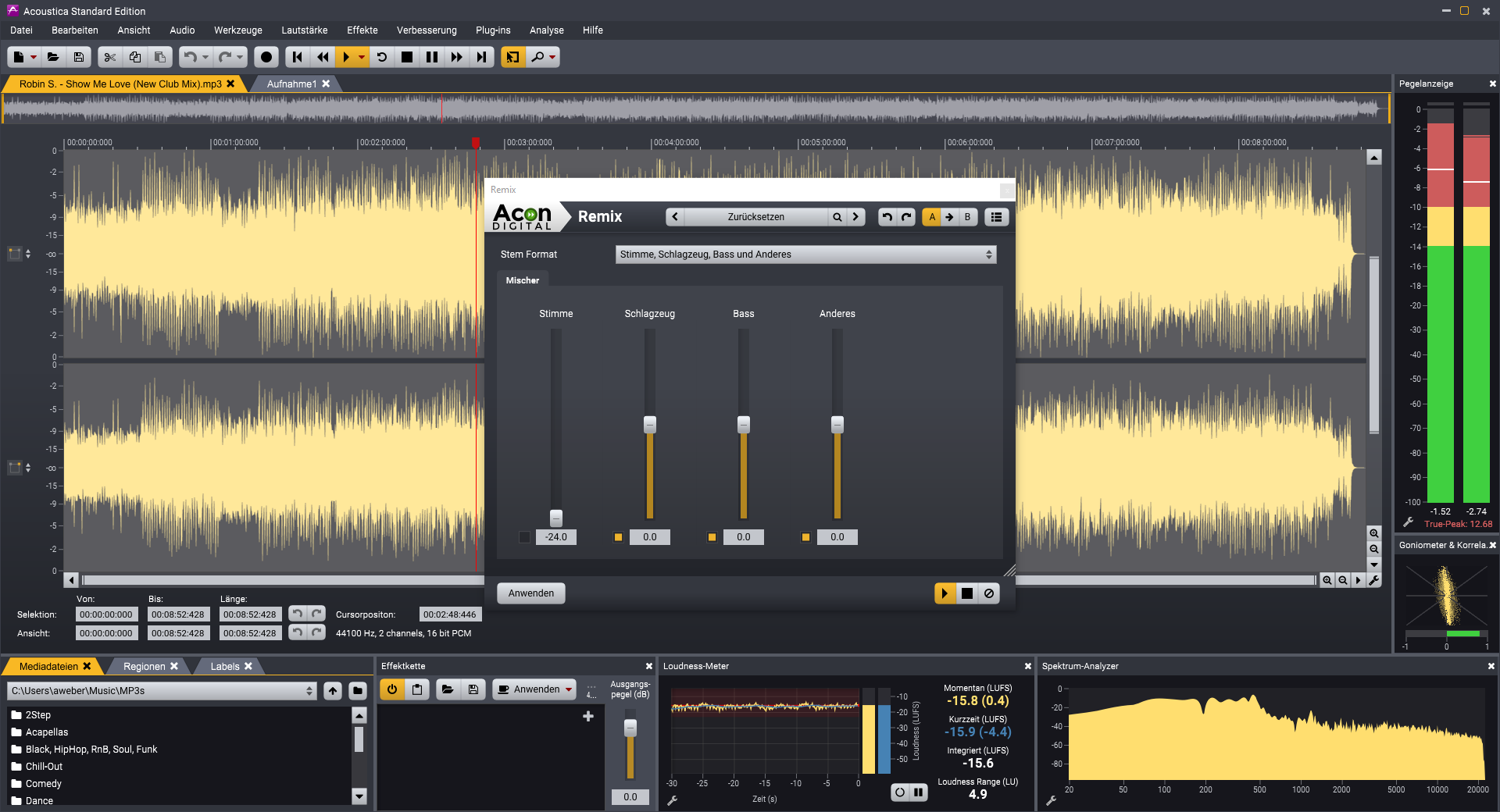1500x812 pixels.
Task: Open the Chill-Out folder
Action: click(x=44, y=767)
